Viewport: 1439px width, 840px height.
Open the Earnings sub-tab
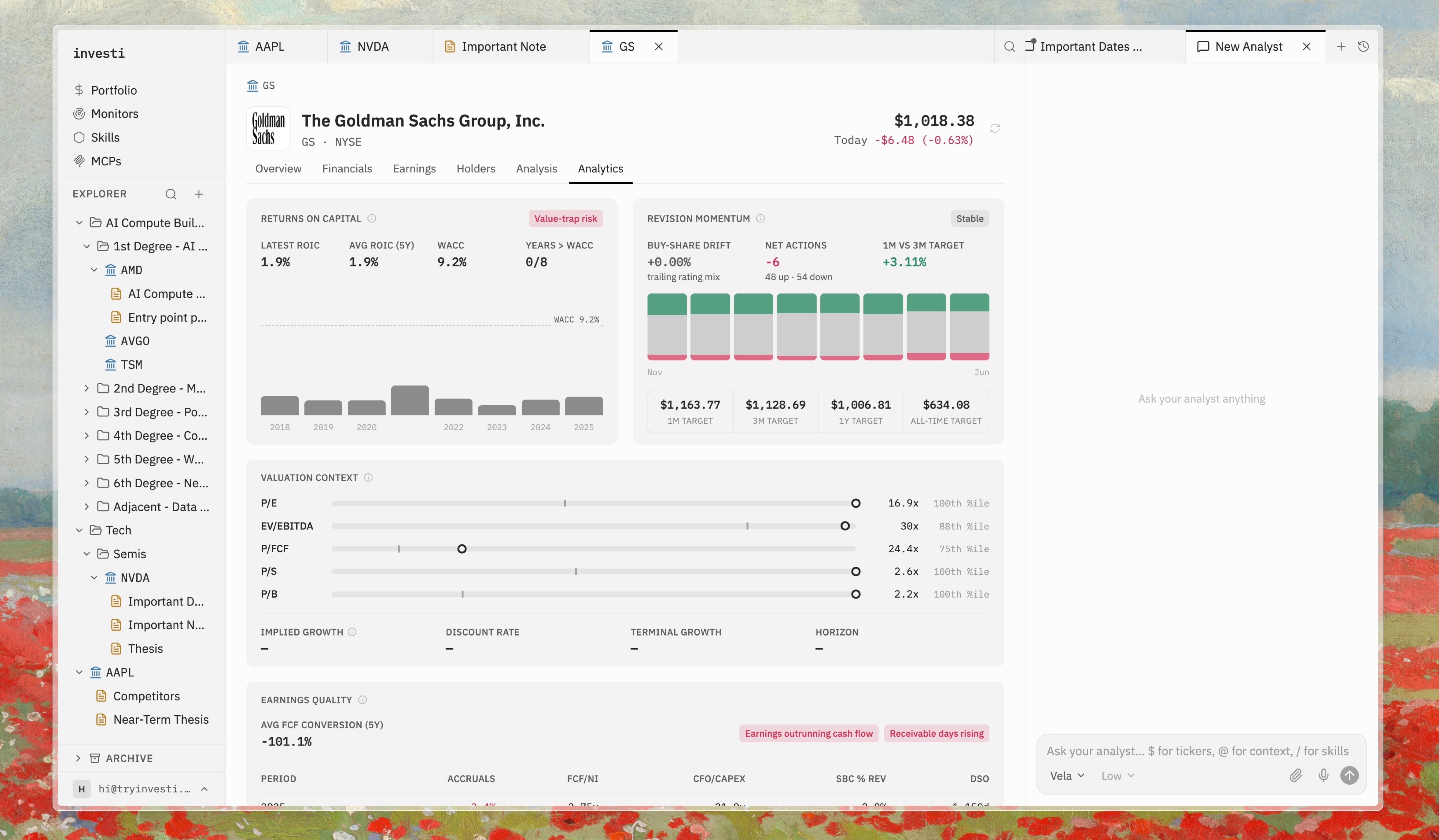click(414, 169)
